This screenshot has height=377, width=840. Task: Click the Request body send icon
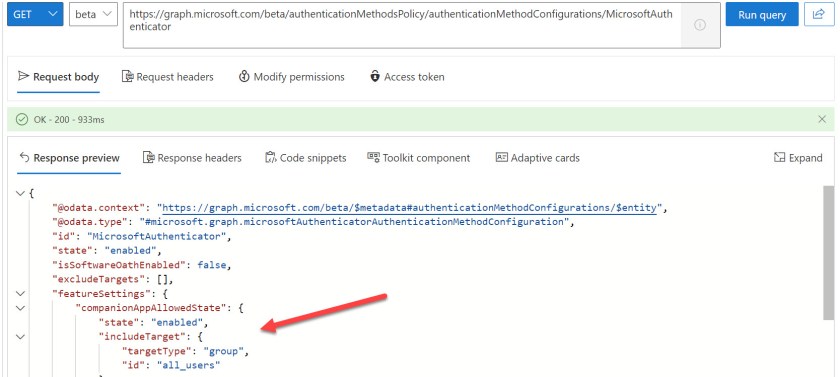tap(23, 77)
